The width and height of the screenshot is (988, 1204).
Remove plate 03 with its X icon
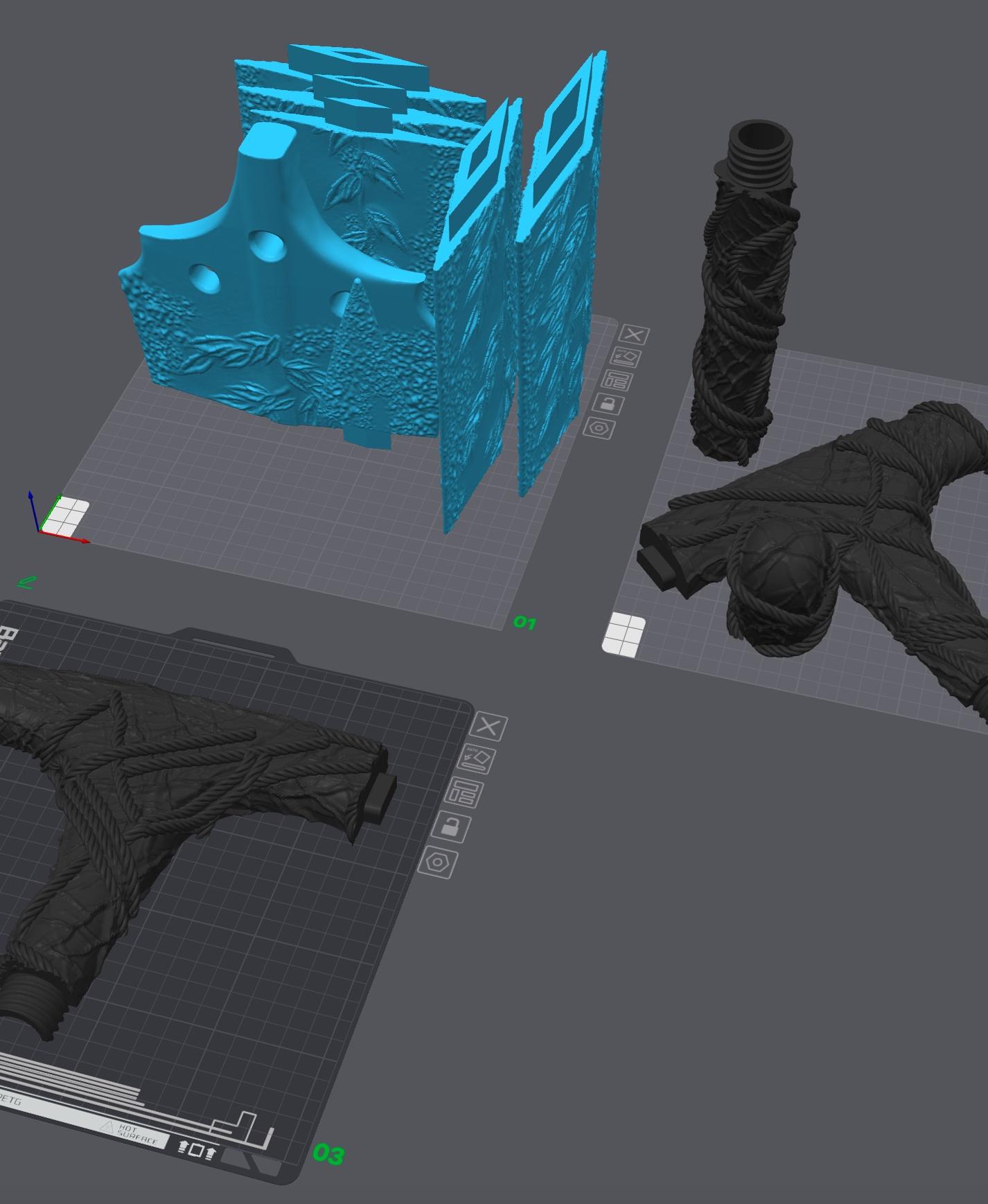[x=489, y=727]
